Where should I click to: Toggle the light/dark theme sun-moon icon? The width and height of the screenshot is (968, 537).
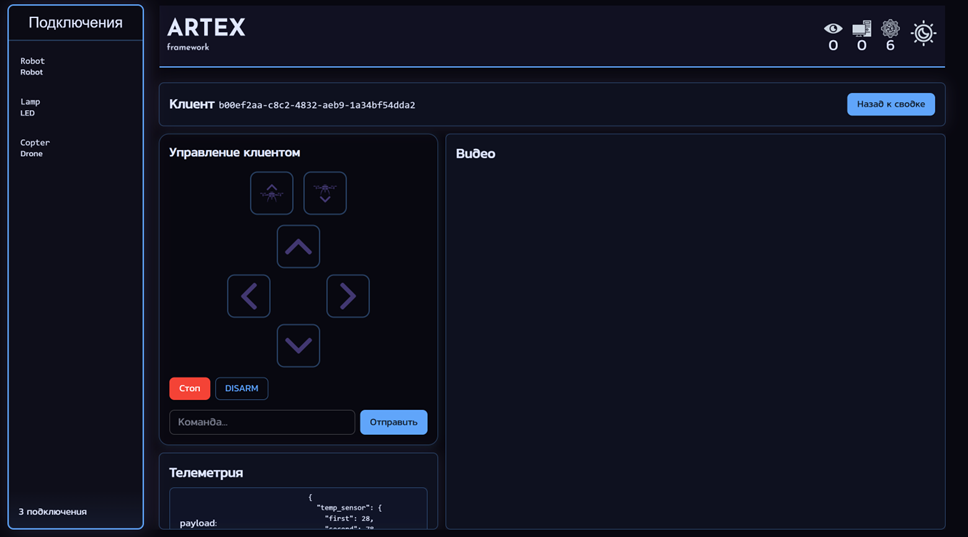923,33
